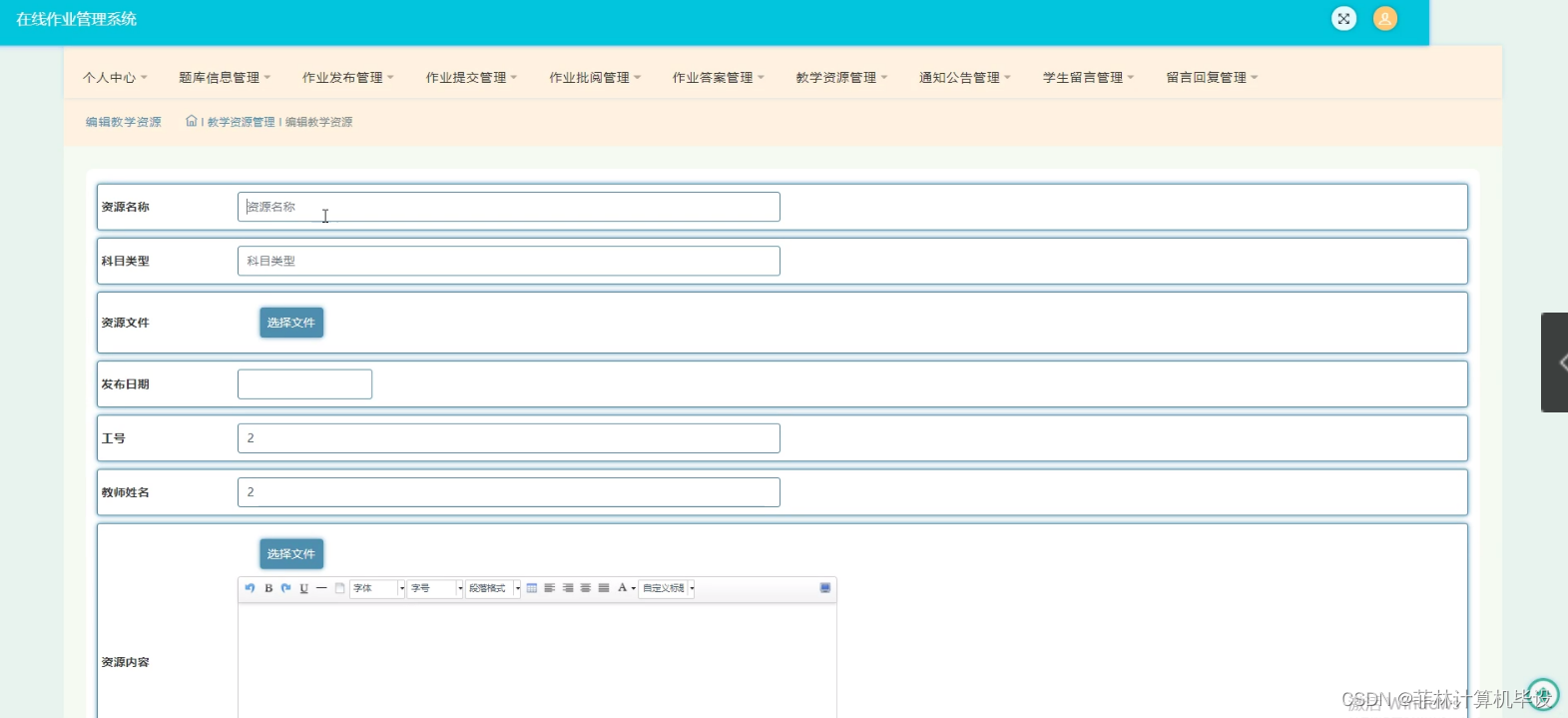Screen dimensions: 1568x718
Task: Click the blank document icon in the editor toolbar
Action: click(x=339, y=588)
